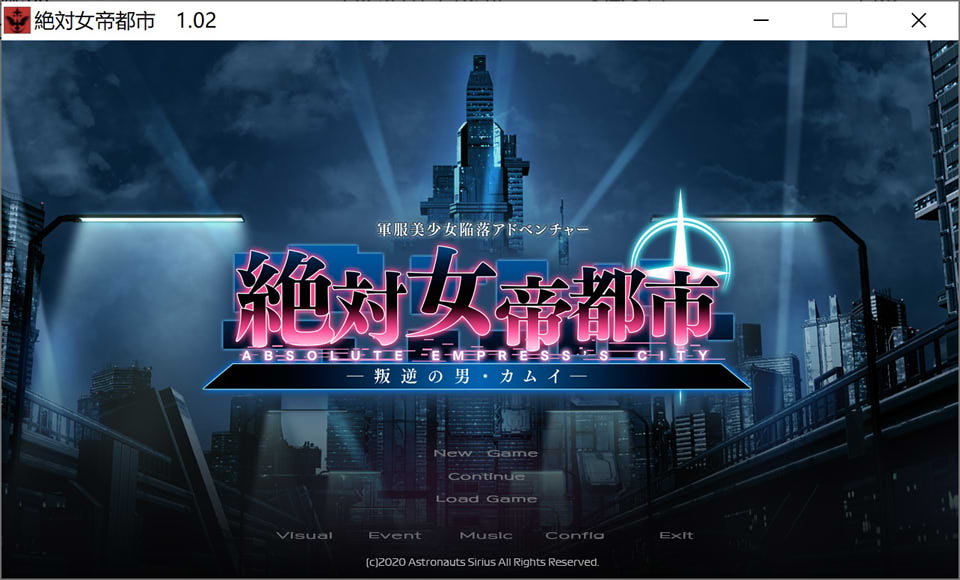Click the glowing star emblem on the logo
Screen dimensions: 960x580
[x=682, y=243]
